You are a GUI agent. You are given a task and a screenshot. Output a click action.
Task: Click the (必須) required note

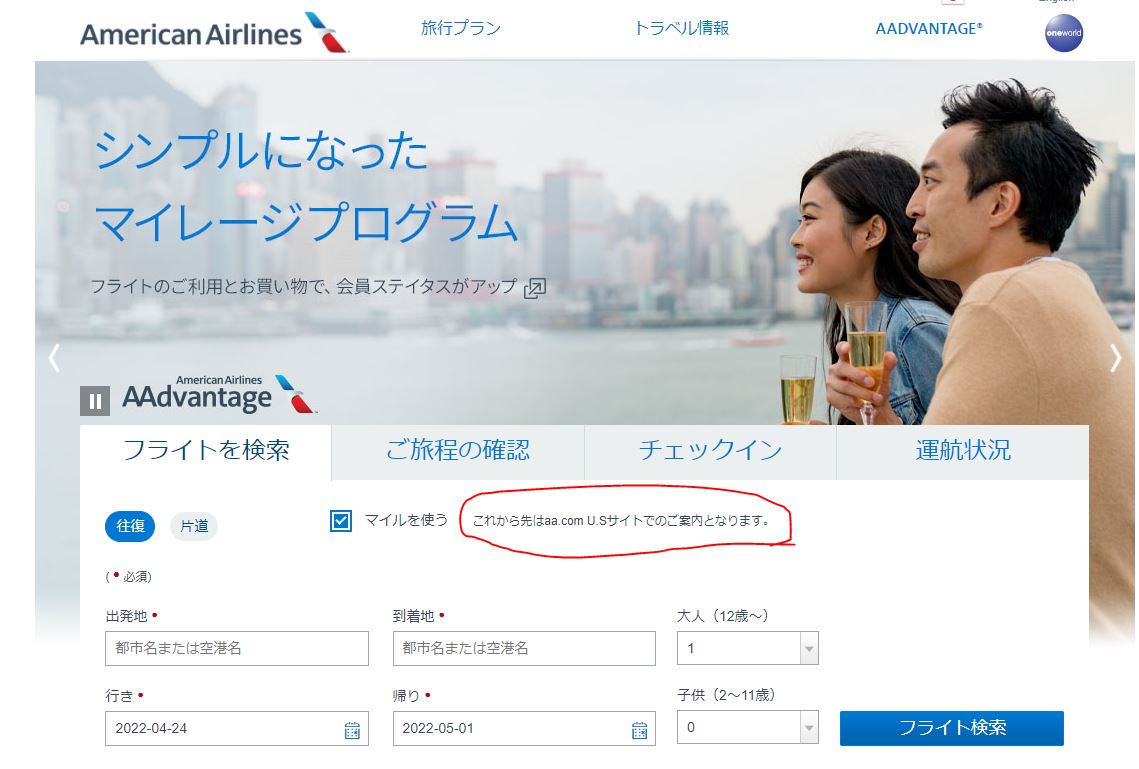pyautogui.click(x=129, y=577)
